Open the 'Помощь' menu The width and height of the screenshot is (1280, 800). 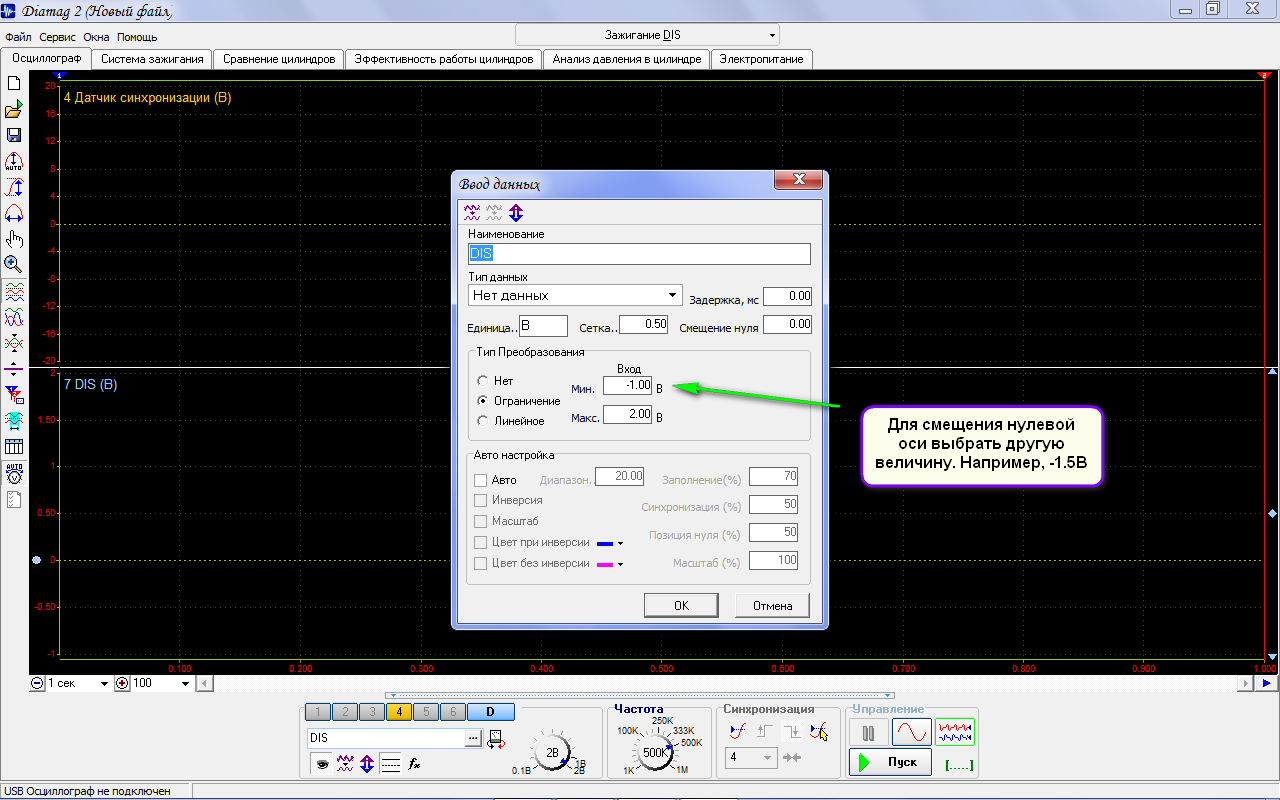137,37
